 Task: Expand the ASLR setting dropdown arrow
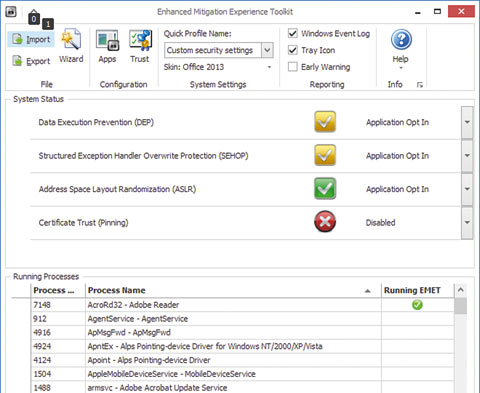point(467,189)
